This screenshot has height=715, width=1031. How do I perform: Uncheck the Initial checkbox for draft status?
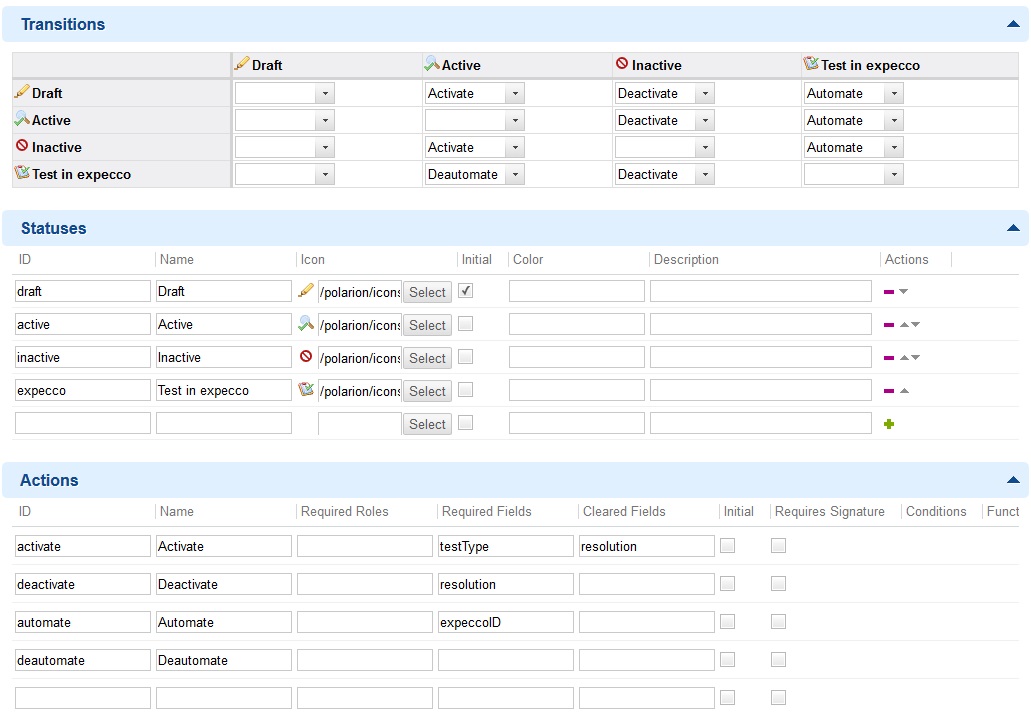click(466, 291)
